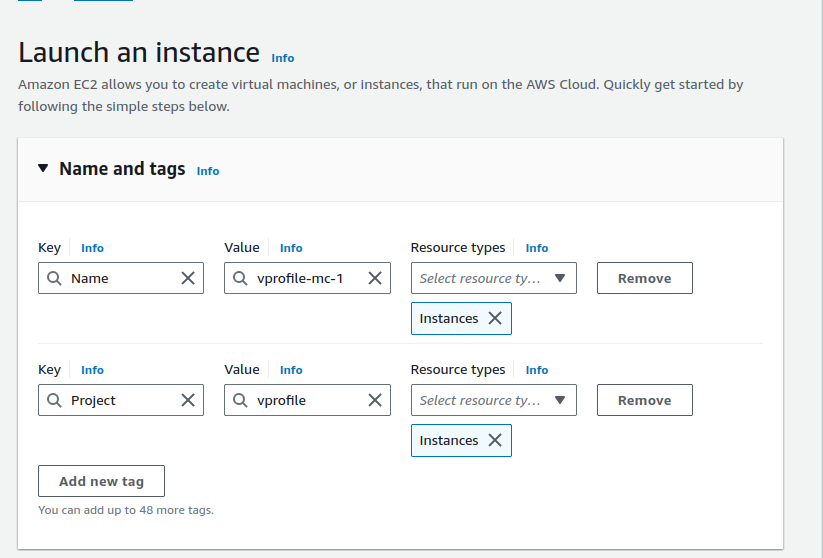Remove Instances chip from the Project tag
823x558 pixels.
pos(495,440)
